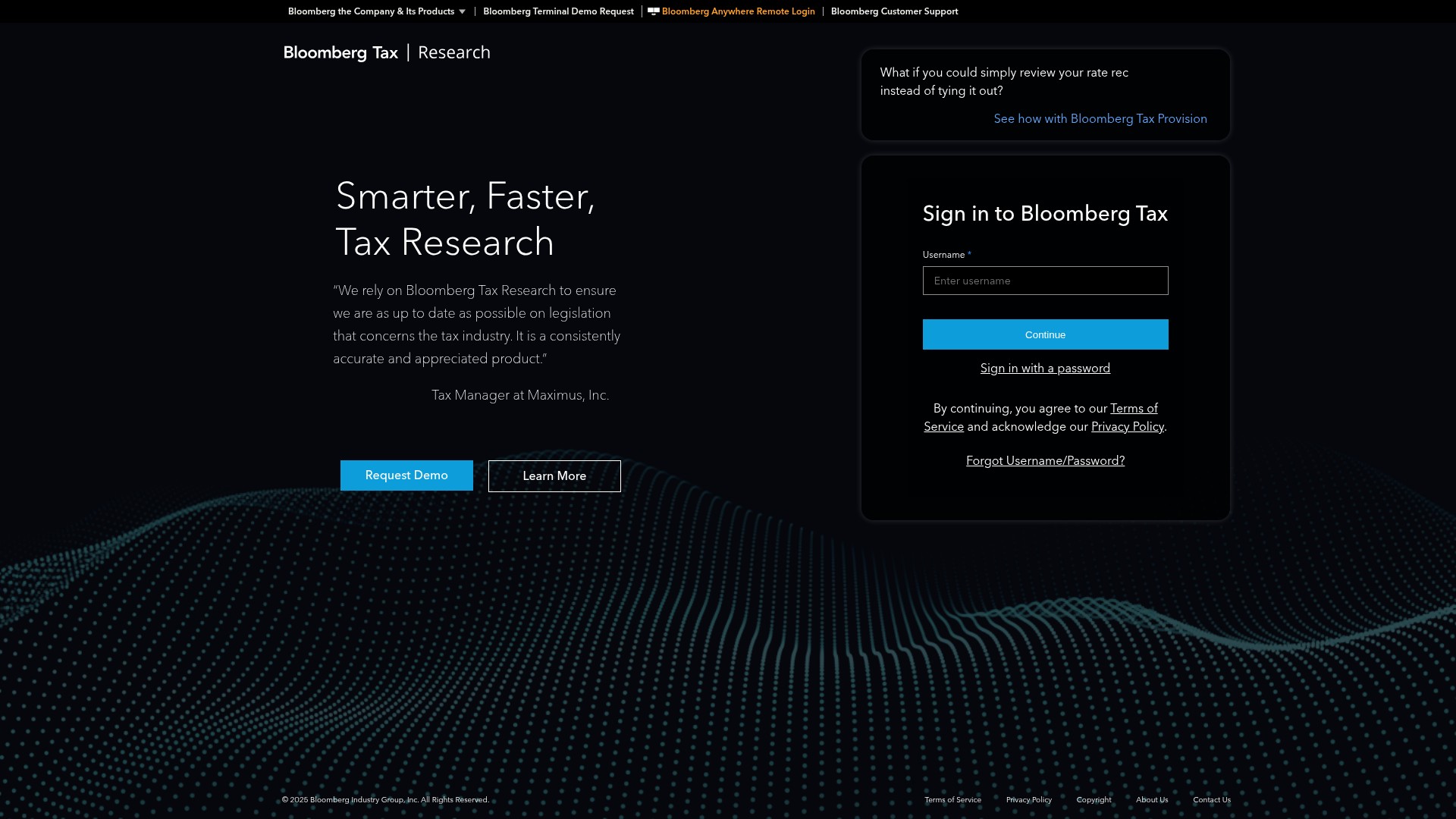Viewport: 1456px width, 819px height.
Task: Click the 2025 Bloomberg Industry Group copyright text
Action: (x=385, y=800)
